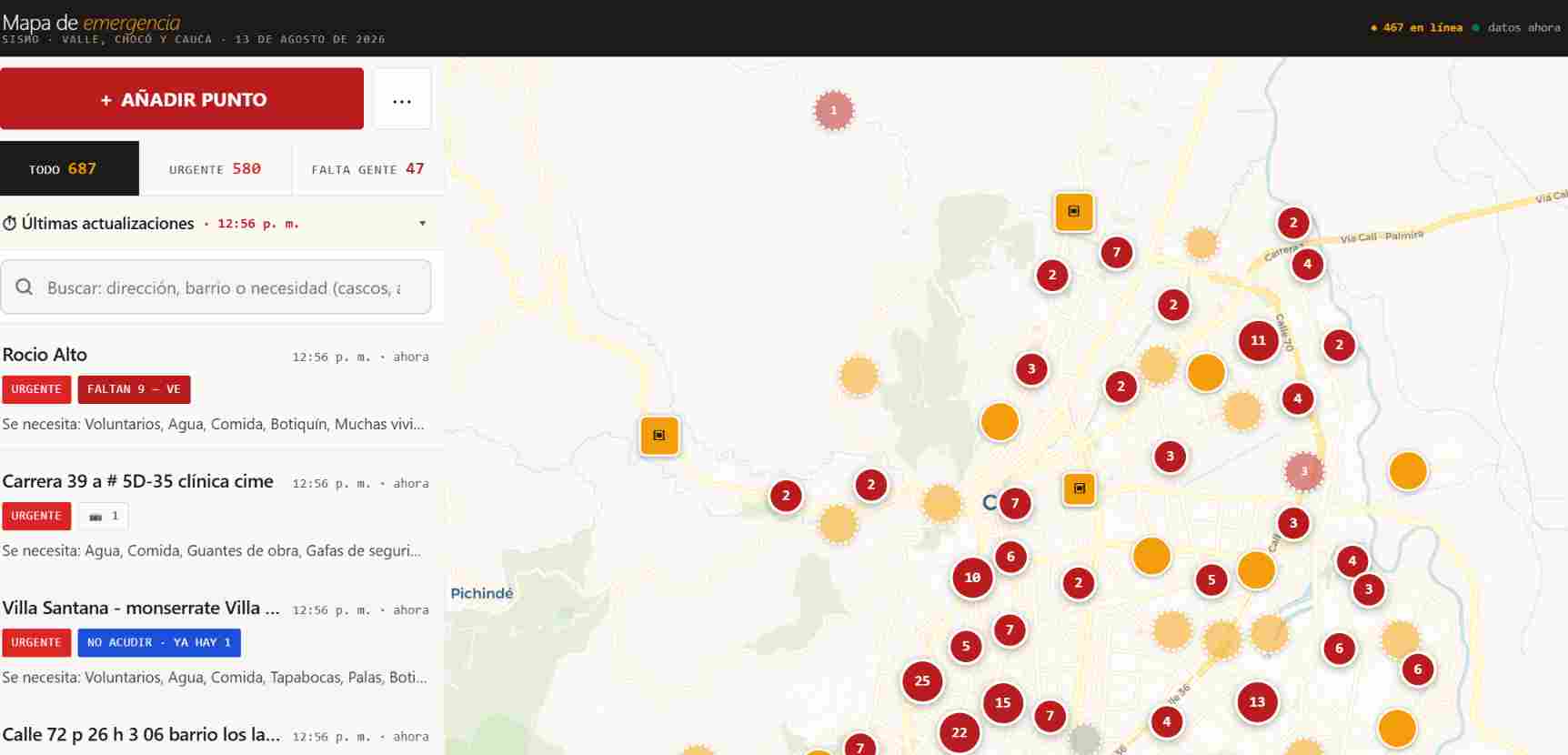Show the FALTA GENTE 47 tab
Viewport: 1568px width, 755px height.
pos(368,168)
